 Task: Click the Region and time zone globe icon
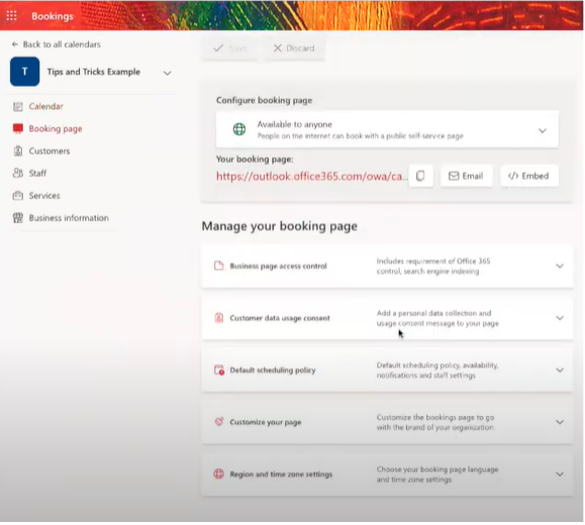coord(219,474)
